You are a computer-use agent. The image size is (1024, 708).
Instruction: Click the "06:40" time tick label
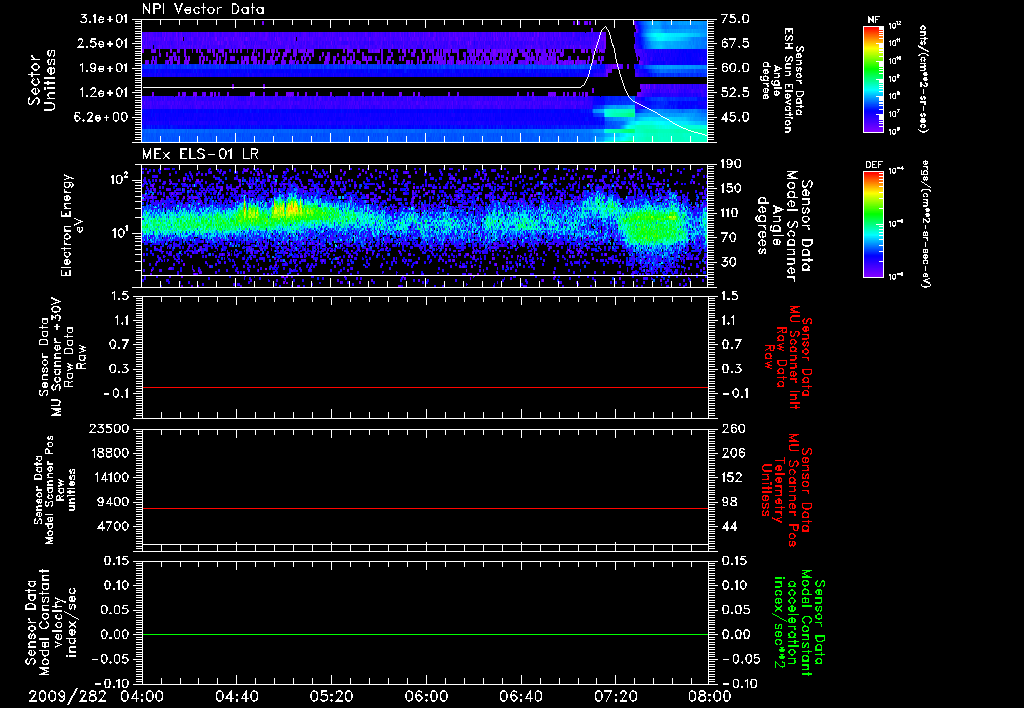tap(520, 696)
